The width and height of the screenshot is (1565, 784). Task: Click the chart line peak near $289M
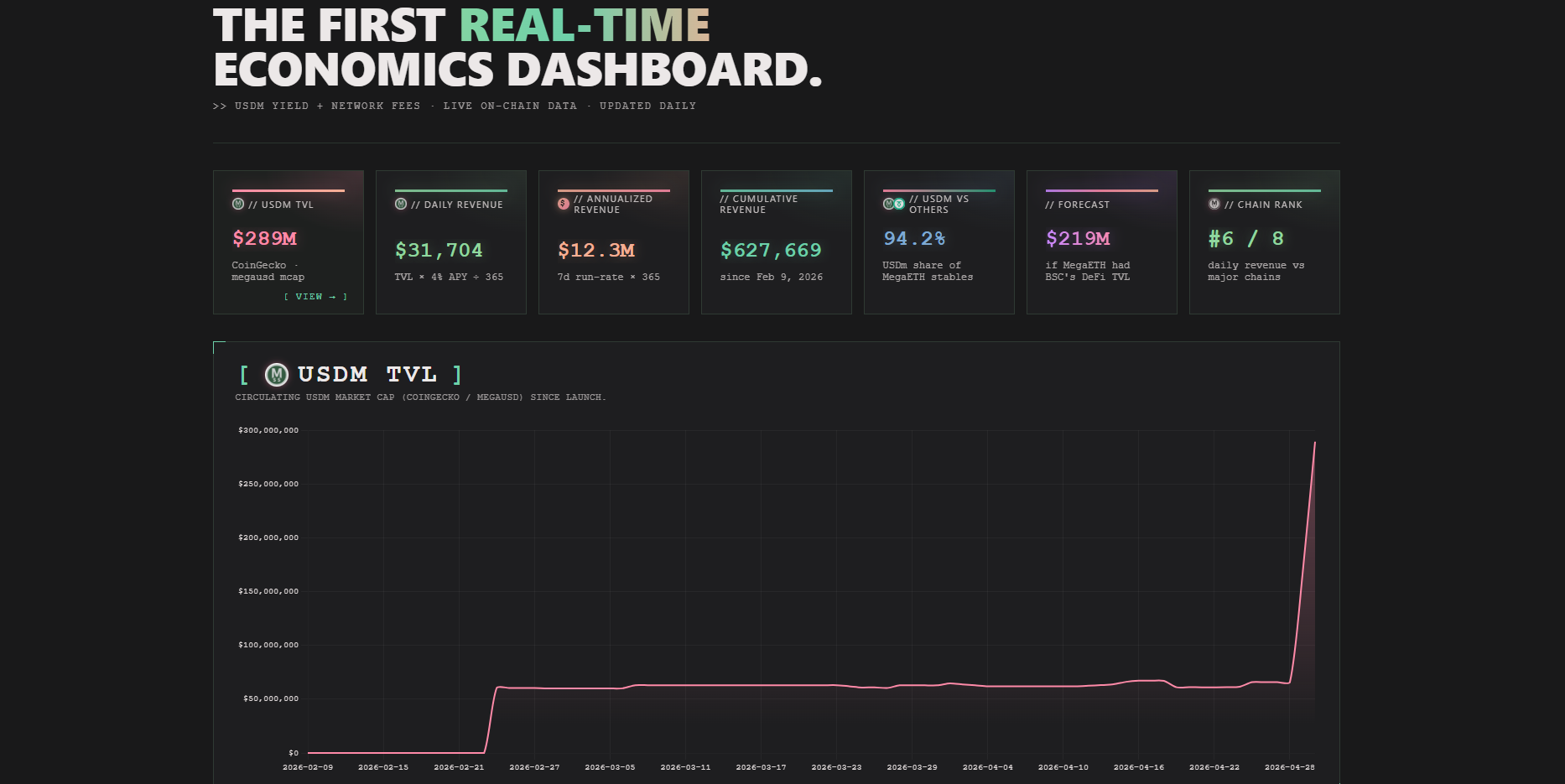point(1314,444)
